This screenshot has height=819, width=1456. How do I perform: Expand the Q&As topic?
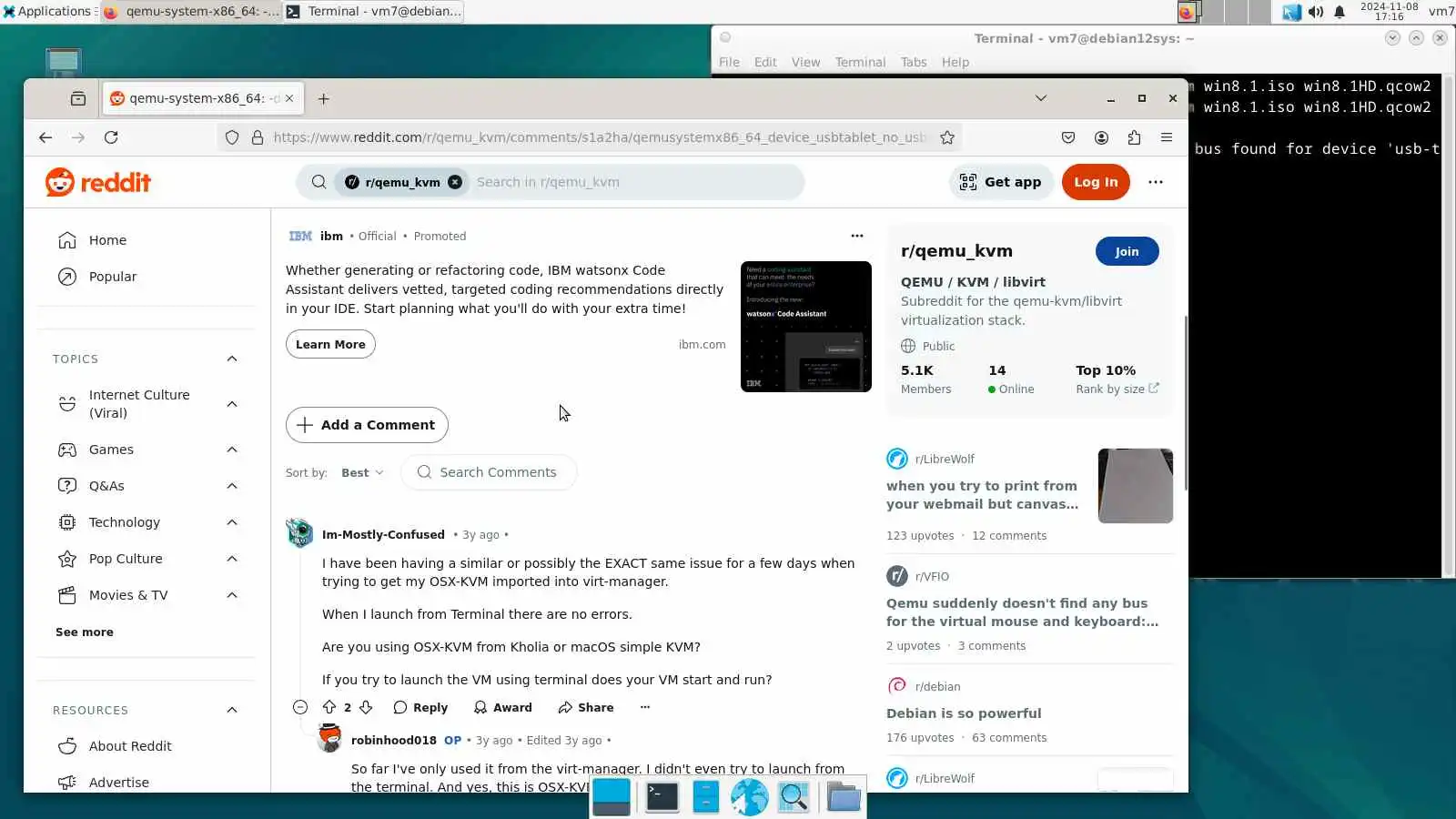[x=232, y=486]
